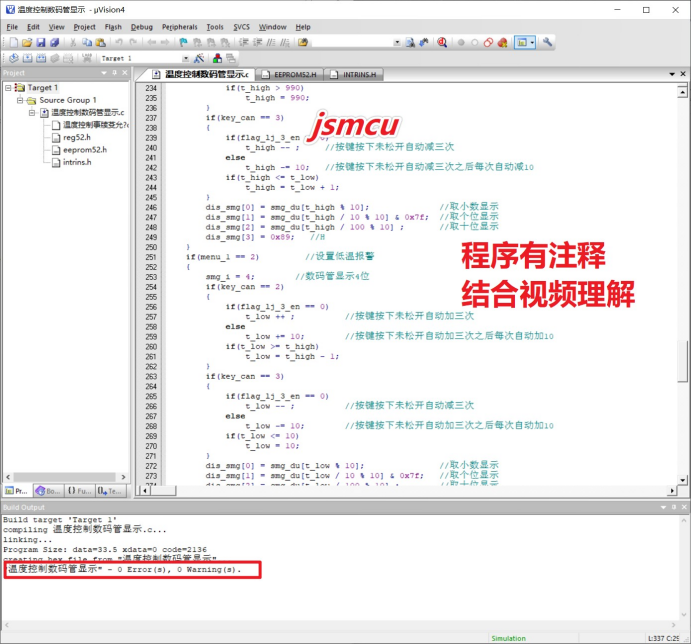691x644 pixels.
Task: Open the editor tab list dropdown arrow
Action: (x=672, y=74)
